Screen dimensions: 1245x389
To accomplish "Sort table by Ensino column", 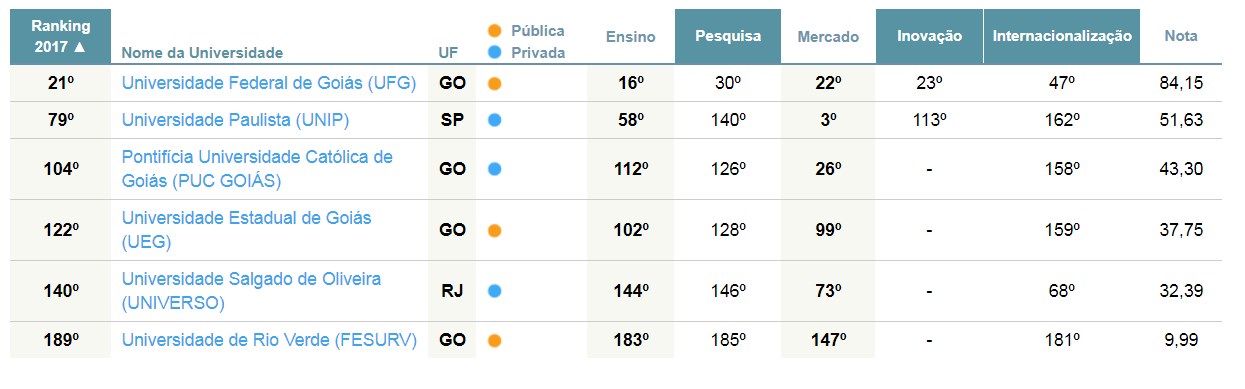I will pyautogui.click(x=631, y=37).
